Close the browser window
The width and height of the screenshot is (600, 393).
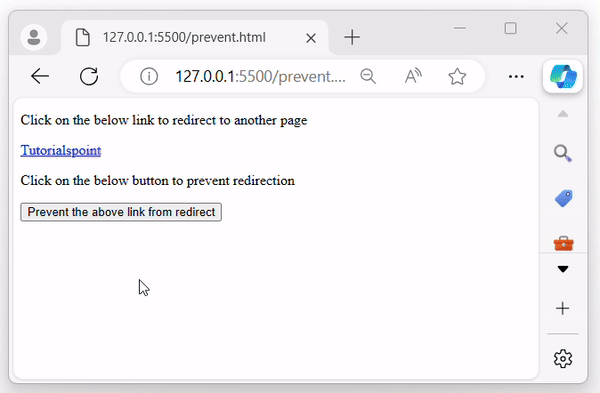(561, 28)
